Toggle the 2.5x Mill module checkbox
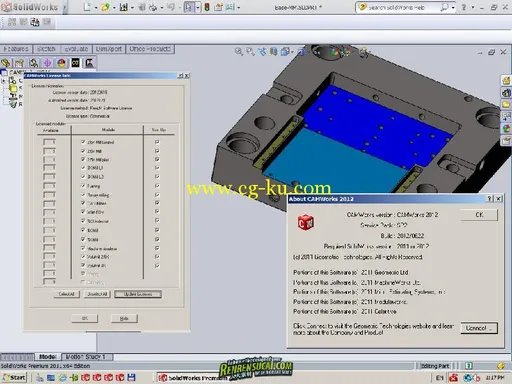The height and width of the screenshot is (384, 512). 83,151
